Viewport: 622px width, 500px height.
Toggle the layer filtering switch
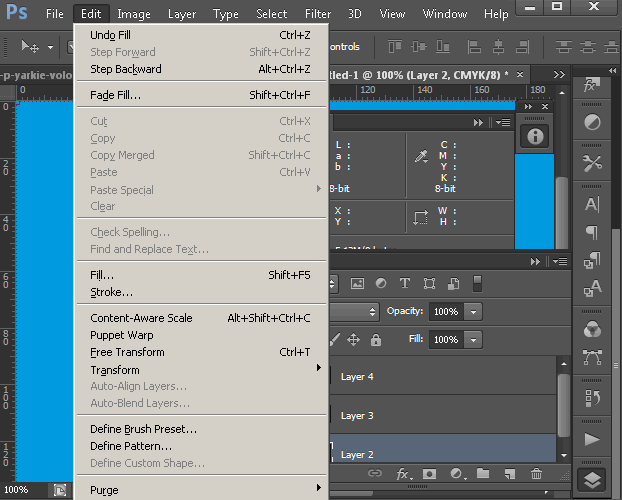[478, 283]
